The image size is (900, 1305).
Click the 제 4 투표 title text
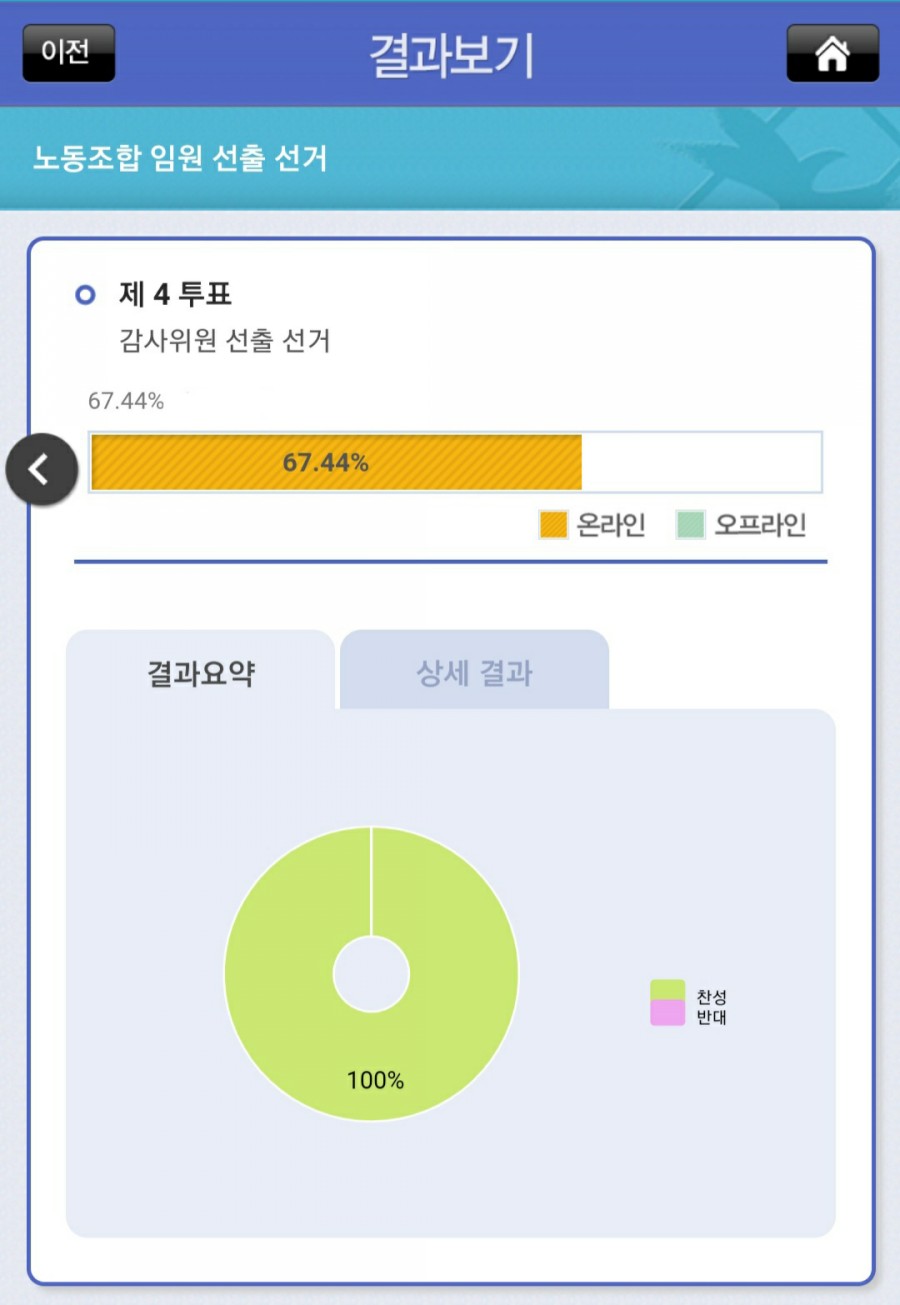[175, 295]
